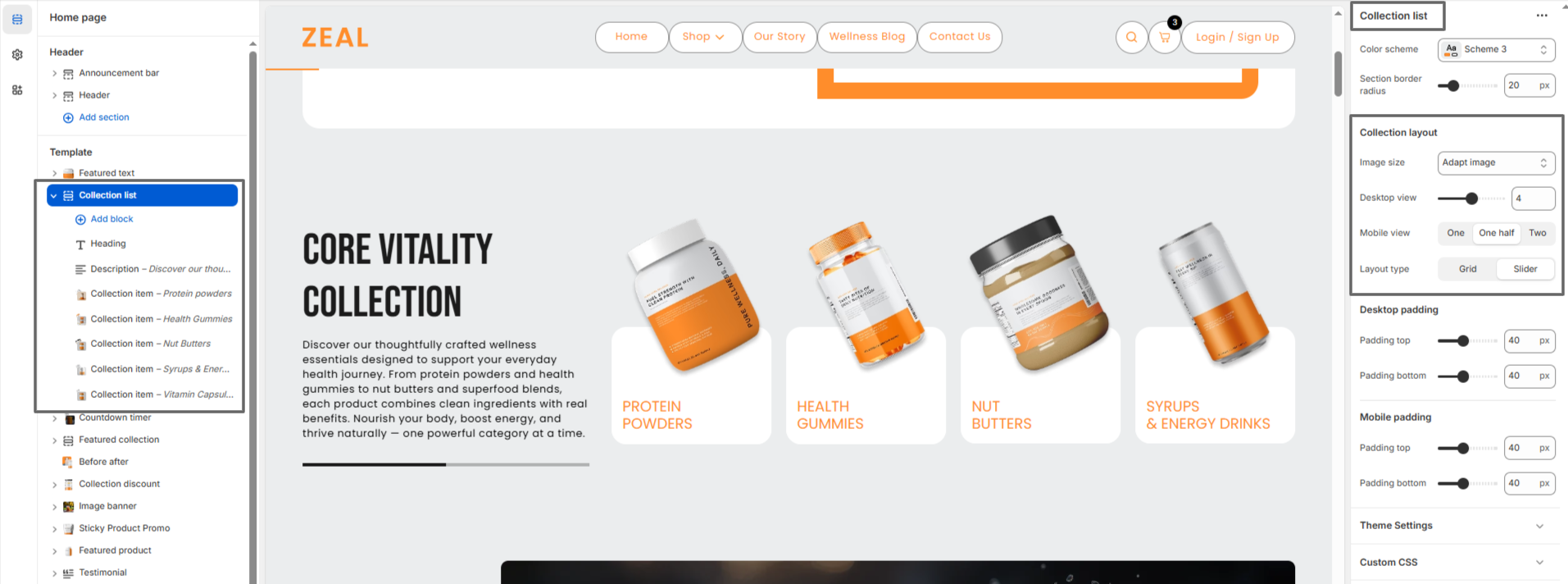Switch Layout type to Grid
This screenshot has height=584, width=1568.
(1467, 269)
